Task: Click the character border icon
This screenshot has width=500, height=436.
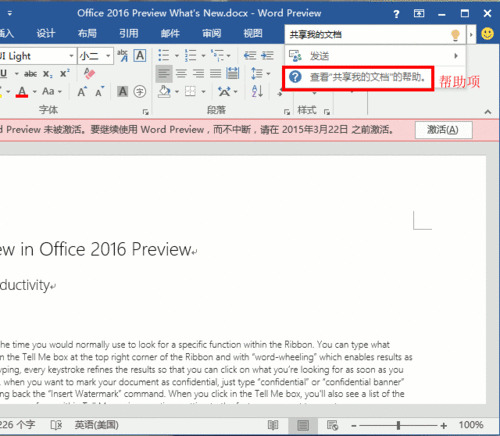Action: pos(140,55)
